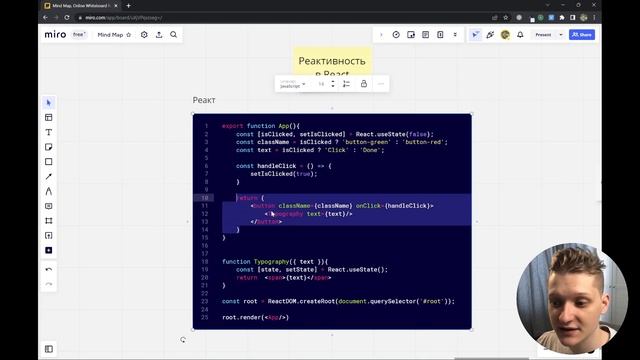Click the Present button
640x360 pixels.
click(x=543, y=35)
